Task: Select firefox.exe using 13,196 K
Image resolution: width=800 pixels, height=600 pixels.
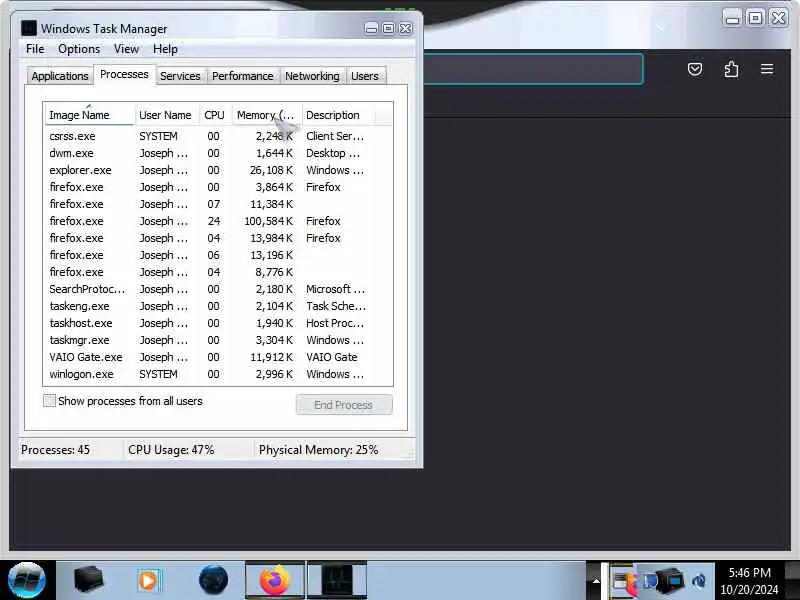Action: click(218, 255)
